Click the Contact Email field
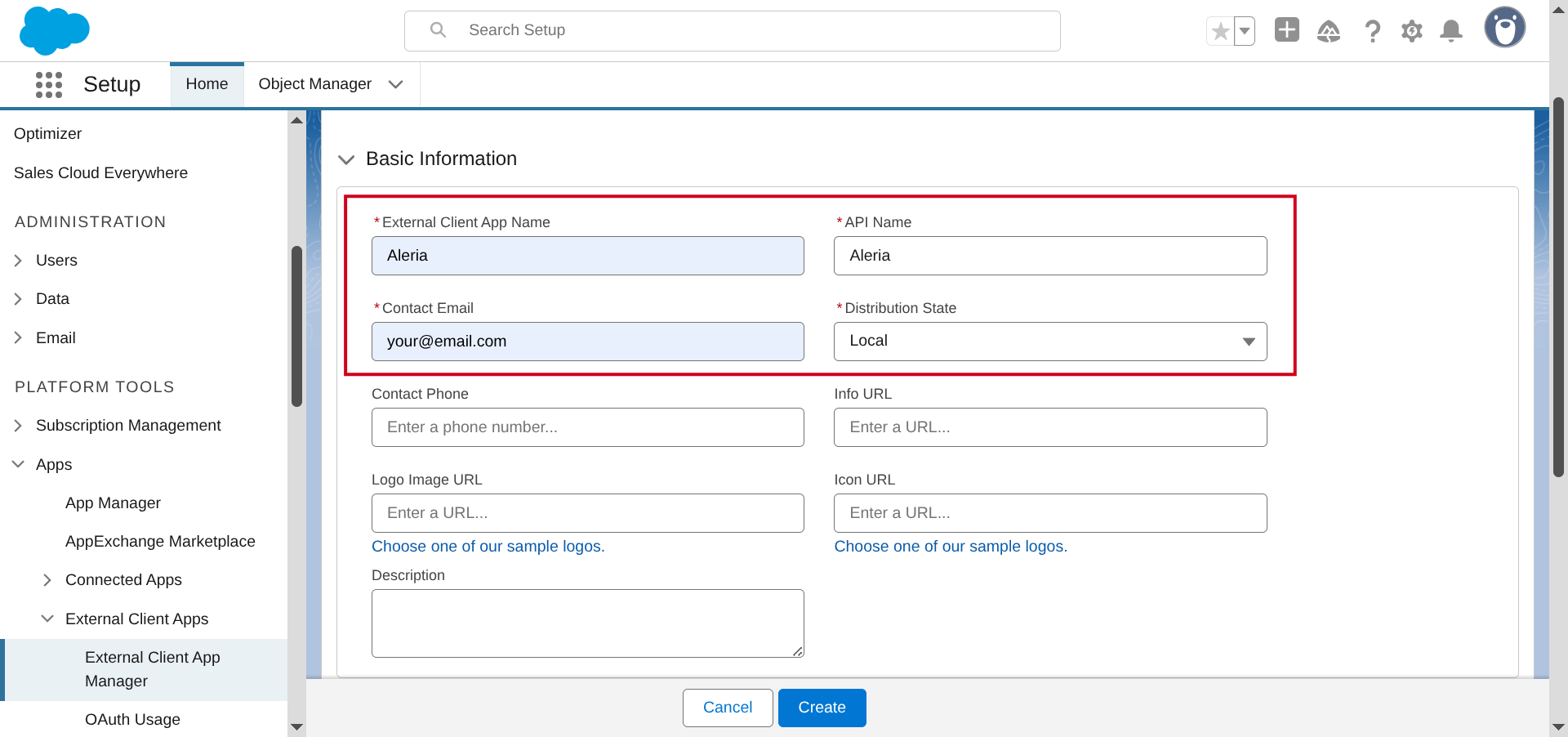The height and width of the screenshot is (737, 1568). point(587,342)
